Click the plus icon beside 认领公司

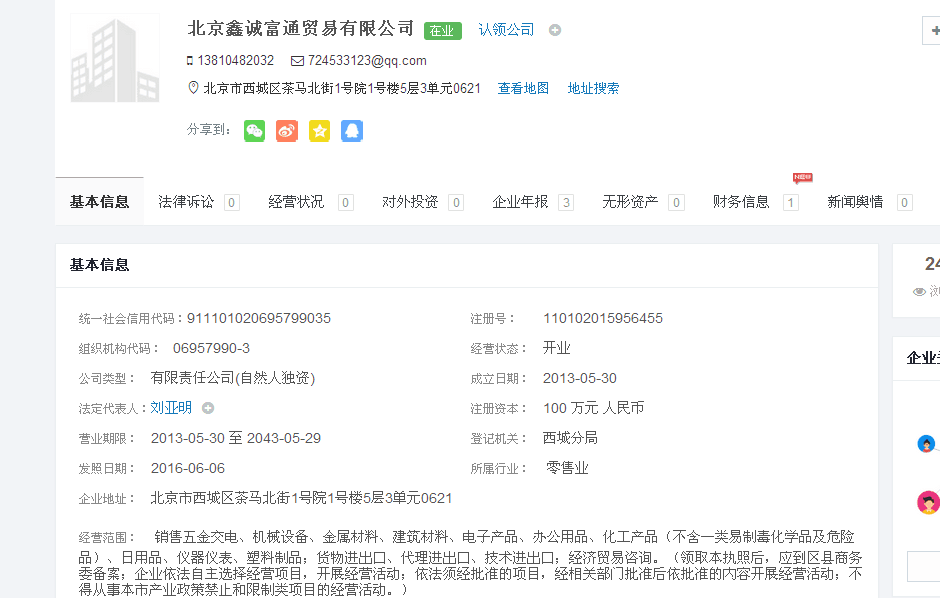pos(555,30)
